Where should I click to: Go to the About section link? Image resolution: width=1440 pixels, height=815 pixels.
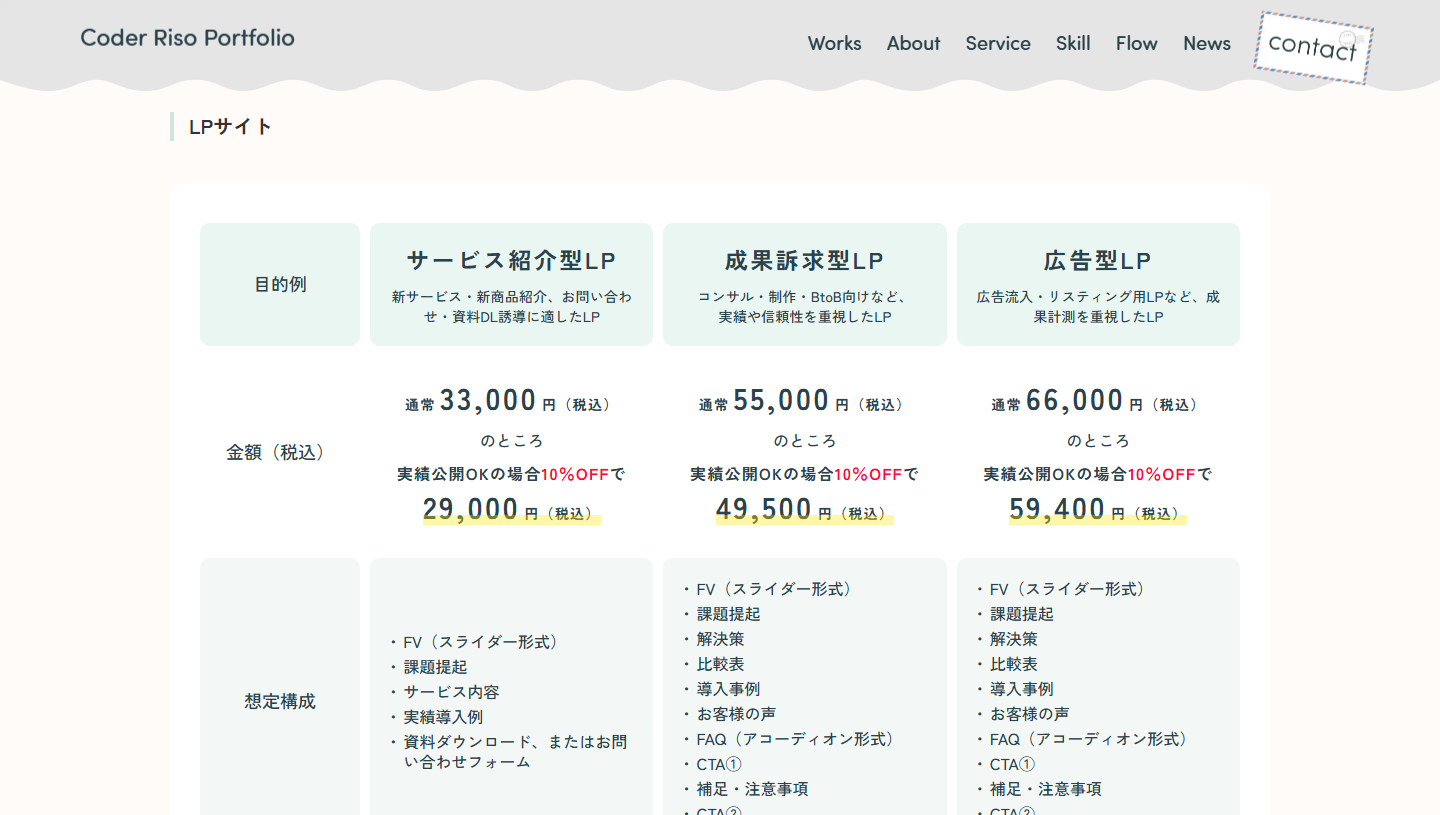coord(913,43)
